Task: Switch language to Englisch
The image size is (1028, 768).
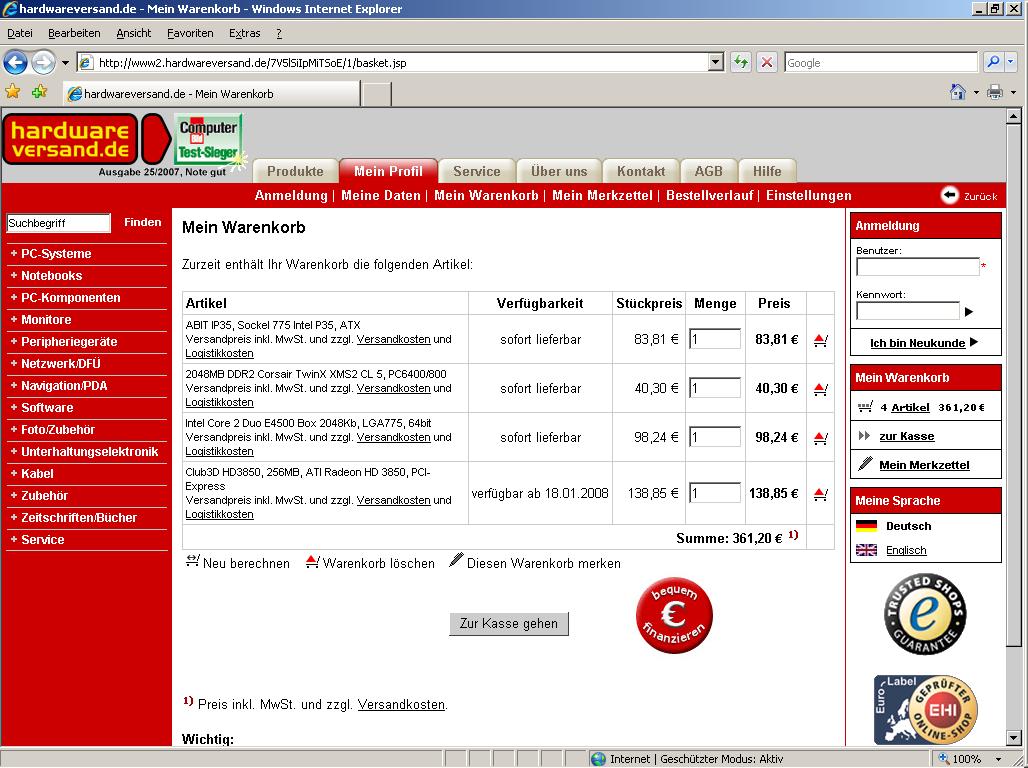Action: (906, 550)
